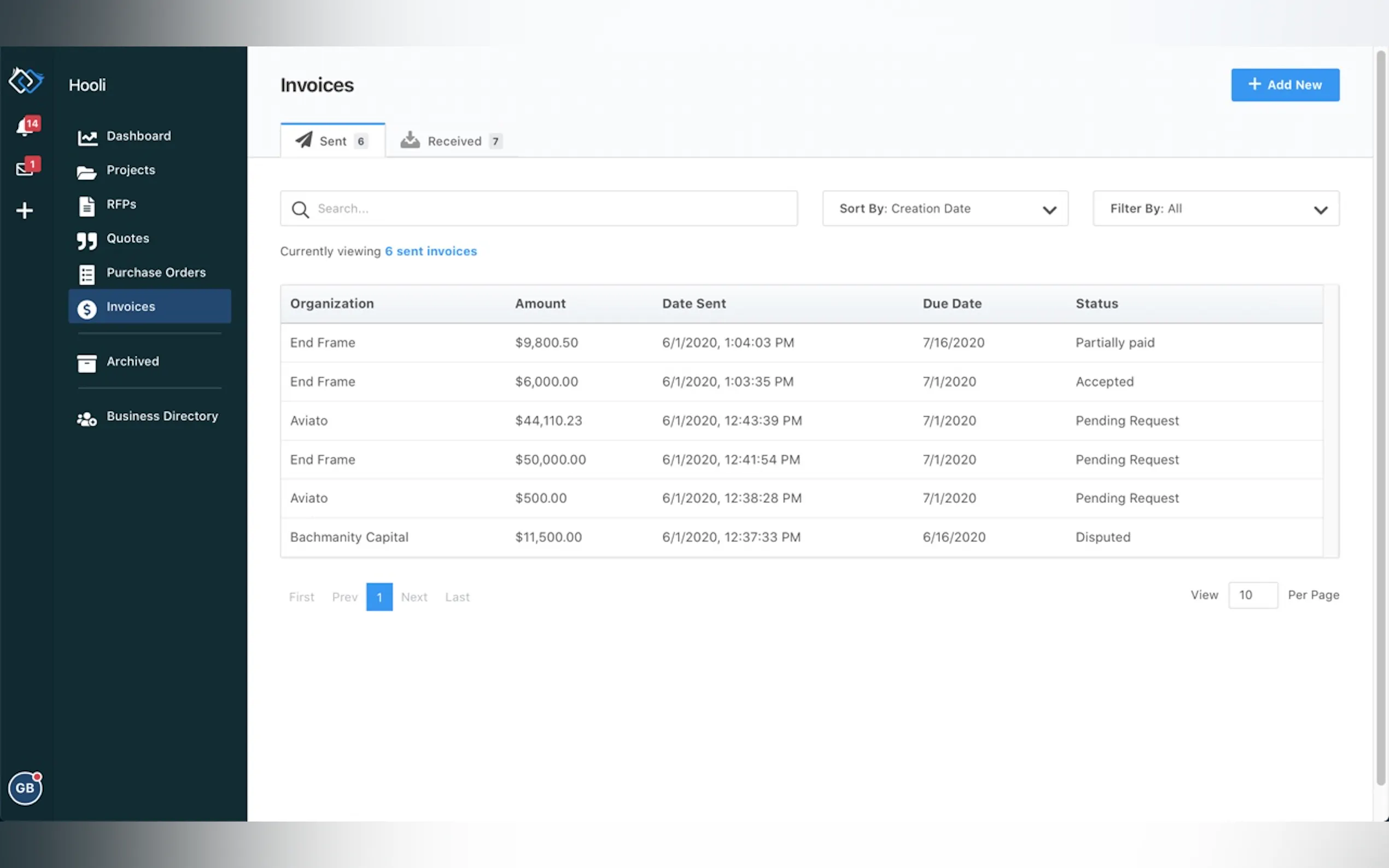Click the Add New button
The height and width of the screenshot is (868, 1389).
tap(1285, 85)
